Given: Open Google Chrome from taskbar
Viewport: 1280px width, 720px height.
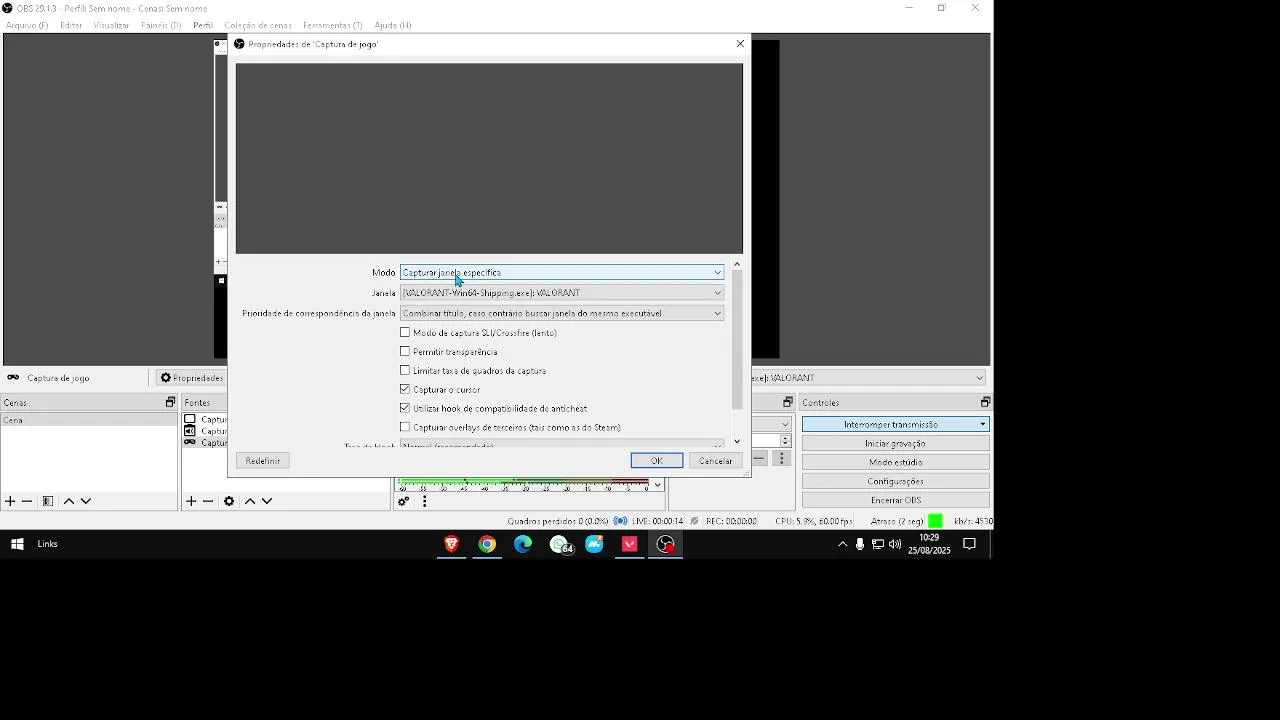Looking at the screenshot, I should (487, 544).
